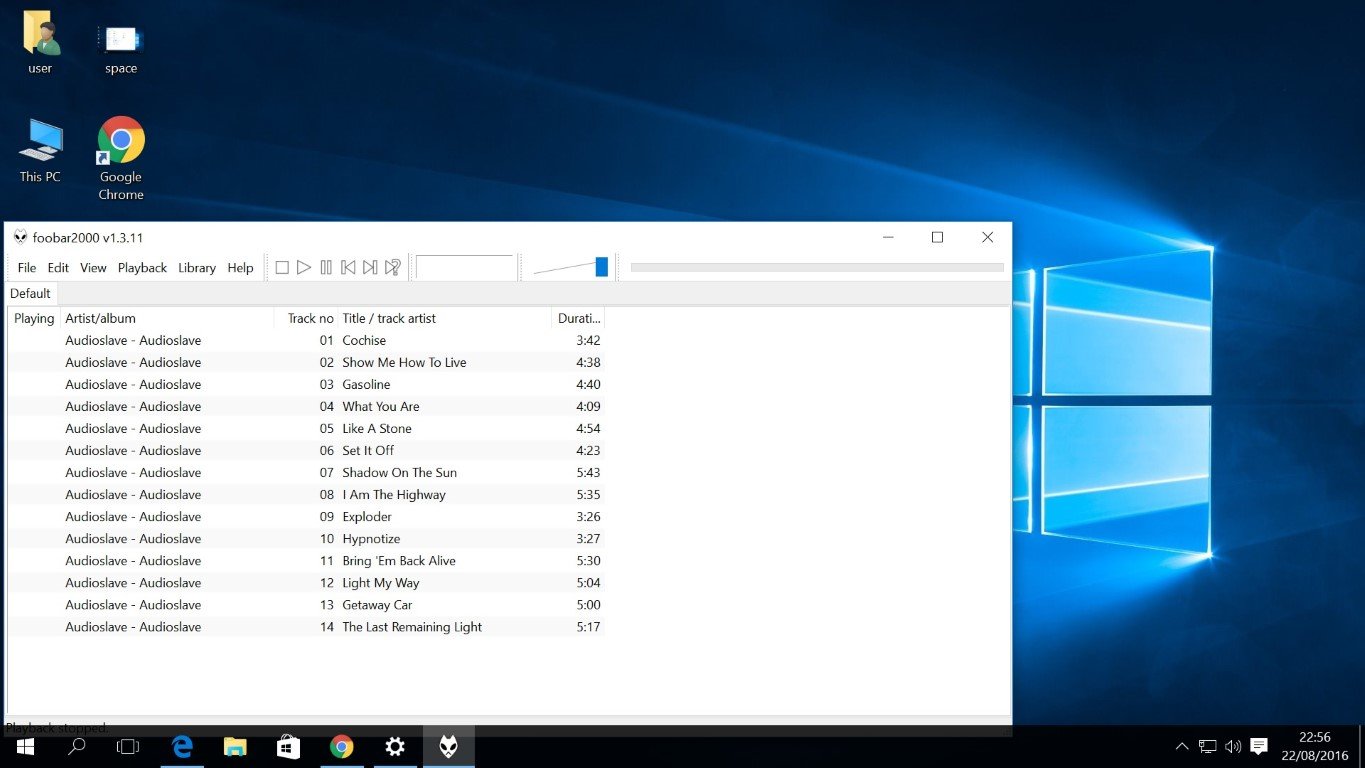Launch Microsoft Edge from taskbar
1365x768 pixels.
(182, 747)
